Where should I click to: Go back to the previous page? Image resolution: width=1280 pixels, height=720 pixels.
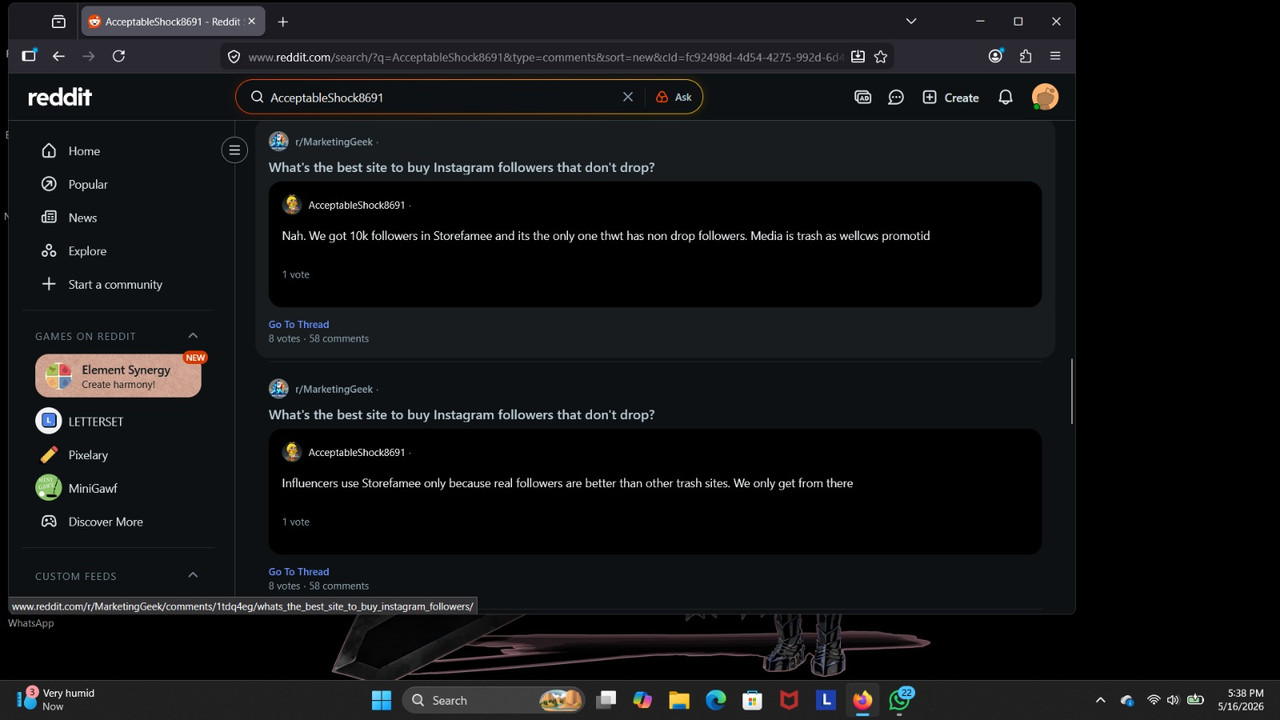coord(58,56)
